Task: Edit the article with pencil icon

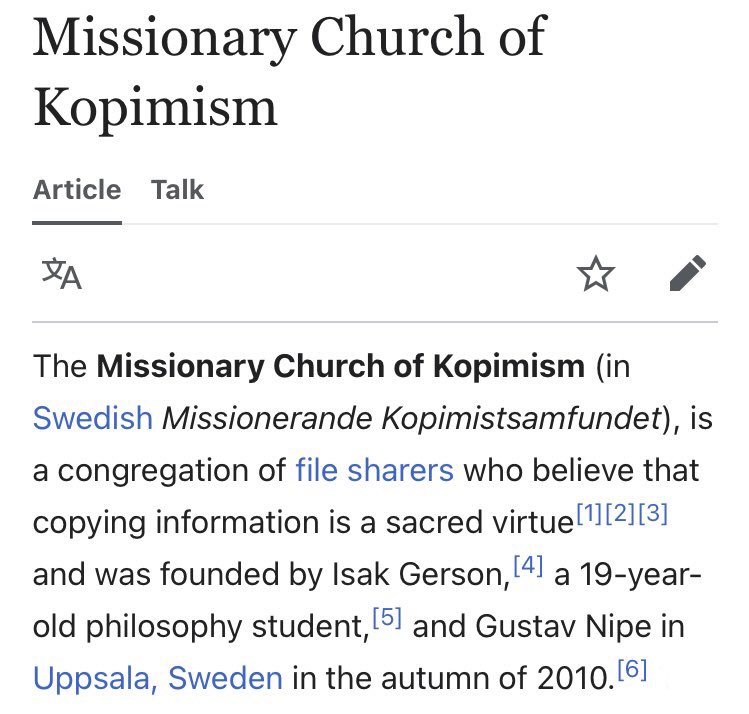Action: (x=688, y=273)
